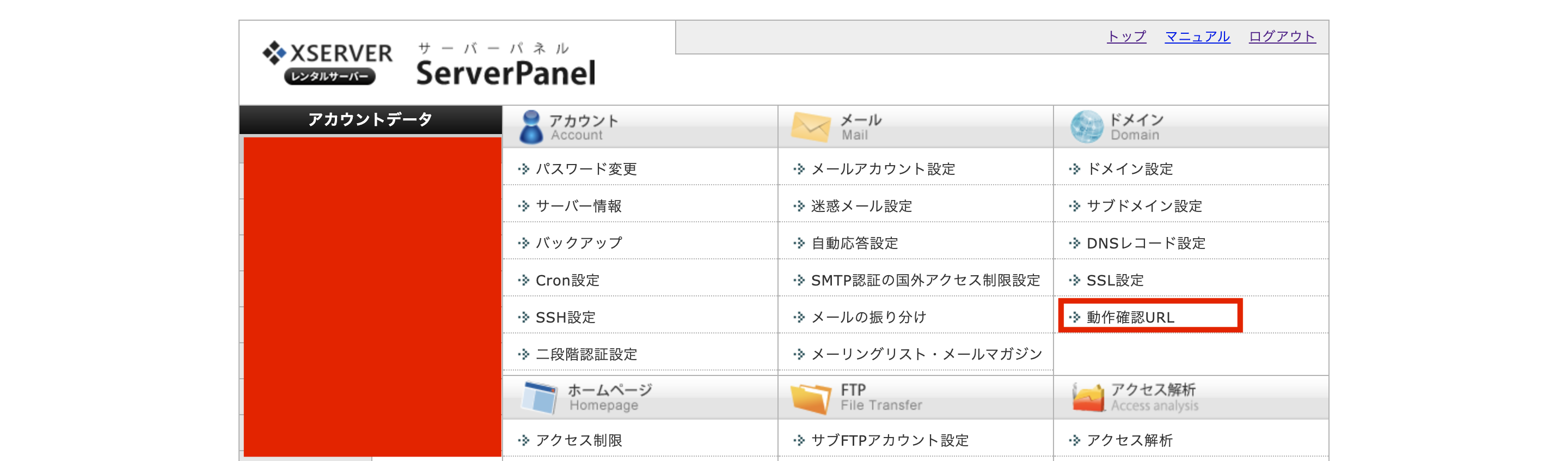Image resolution: width=1568 pixels, height=461 pixels.
Task: Open SSL設定
Action: (1115, 280)
